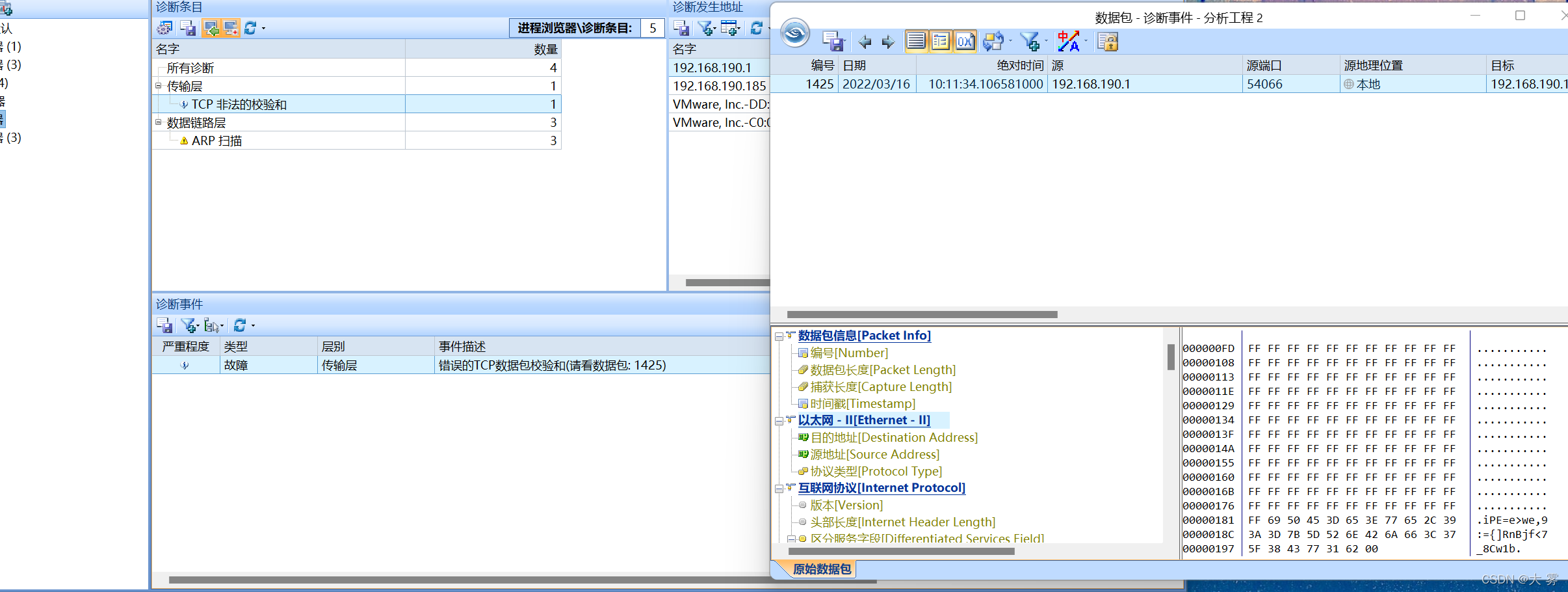Save diagnosis address list via floppy icon
Screen dimensions: 1568x592
pyautogui.click(x=681, y=28)
